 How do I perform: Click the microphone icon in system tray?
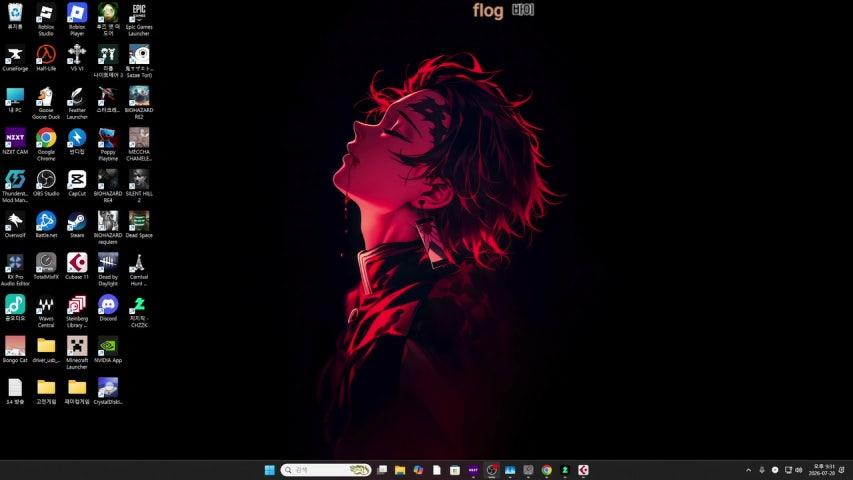[762, 470]
